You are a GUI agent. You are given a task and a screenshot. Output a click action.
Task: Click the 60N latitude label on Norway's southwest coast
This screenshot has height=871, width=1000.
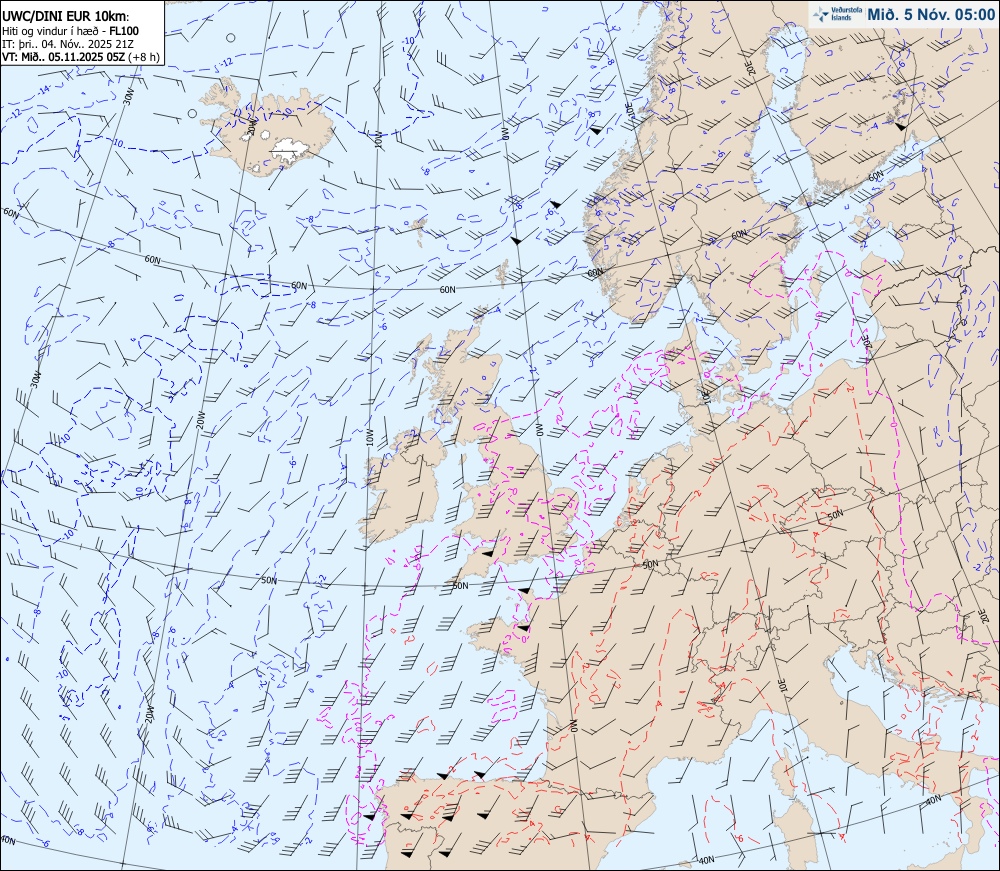[595, 273]
